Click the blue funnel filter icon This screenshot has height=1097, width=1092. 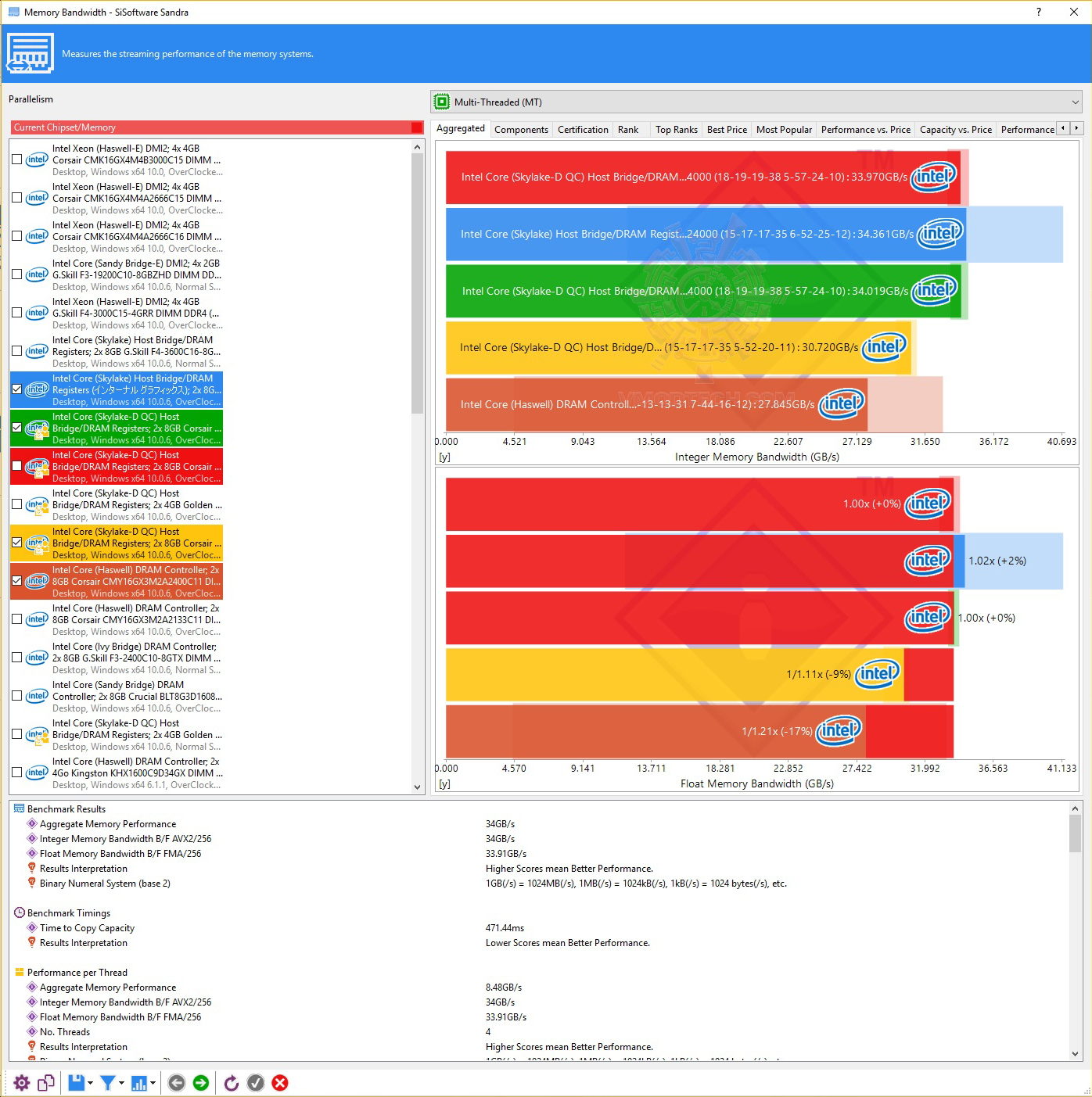click(x=108, y=1083)
